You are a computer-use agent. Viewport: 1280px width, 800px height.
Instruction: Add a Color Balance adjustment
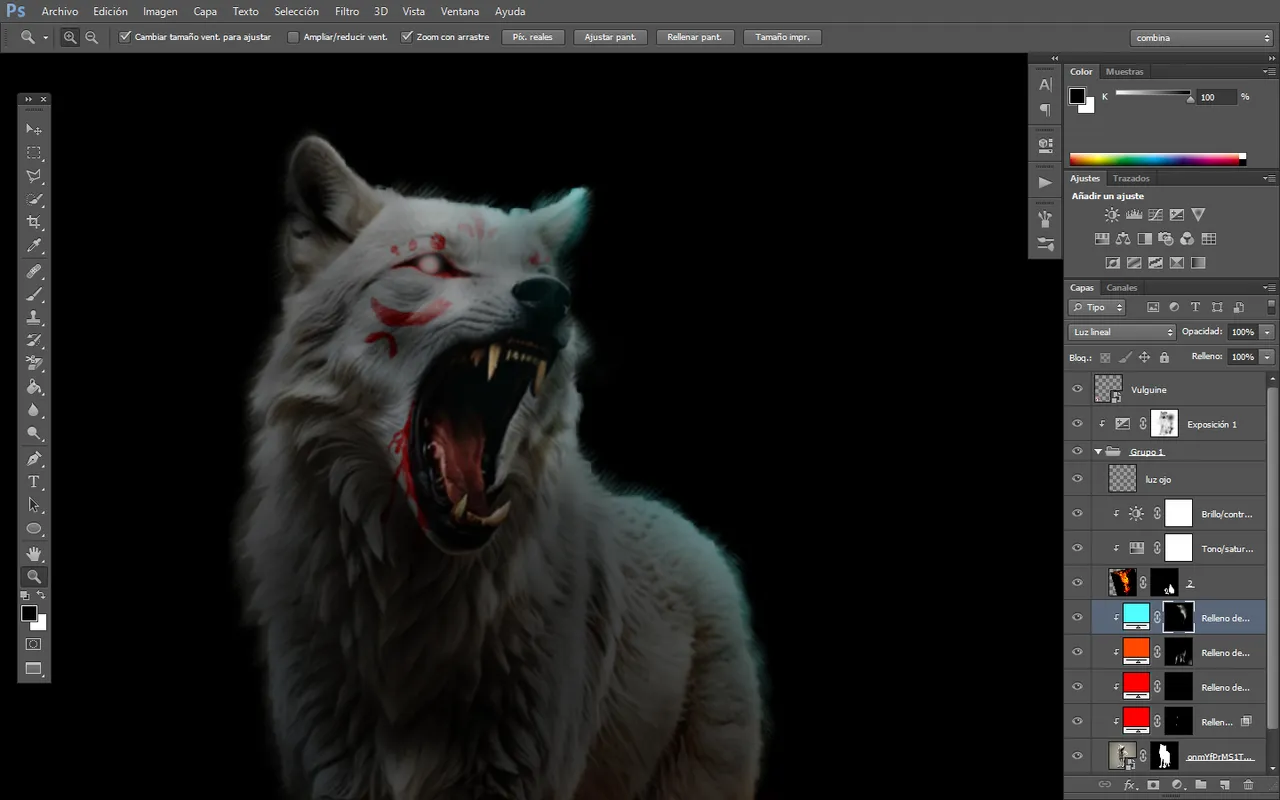tap(1123, 239)
